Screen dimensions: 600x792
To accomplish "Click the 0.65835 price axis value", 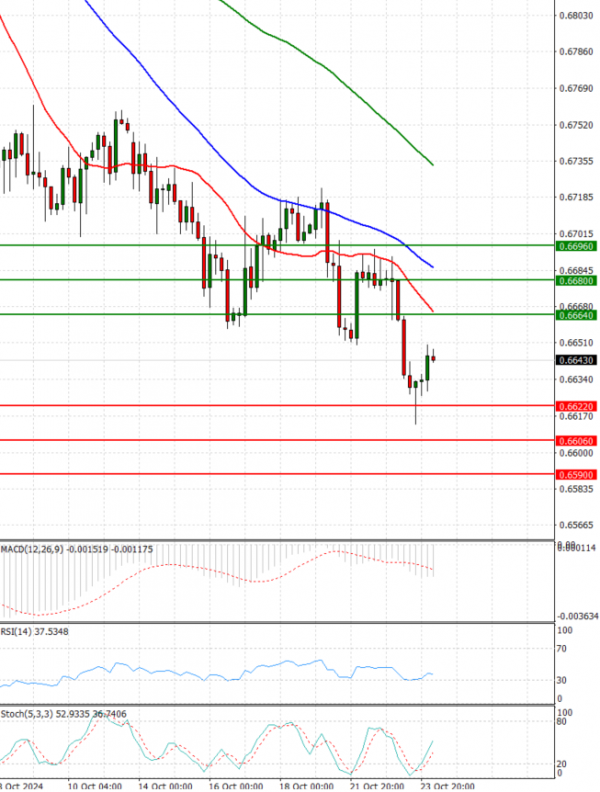I will click(x=577, y=489).
